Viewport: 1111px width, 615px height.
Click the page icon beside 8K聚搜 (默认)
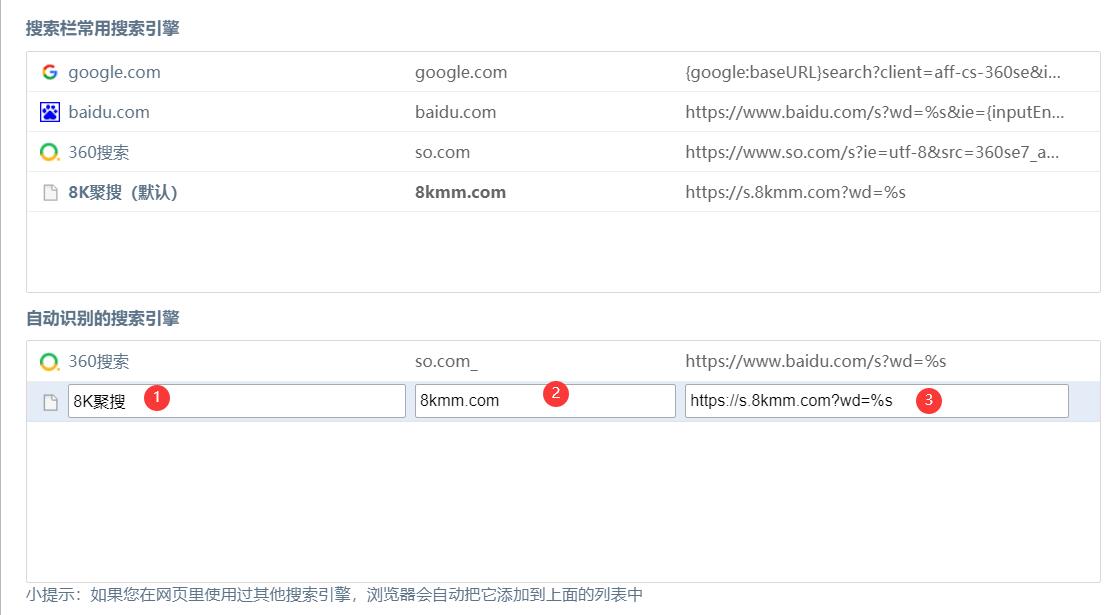coord(50,193)
